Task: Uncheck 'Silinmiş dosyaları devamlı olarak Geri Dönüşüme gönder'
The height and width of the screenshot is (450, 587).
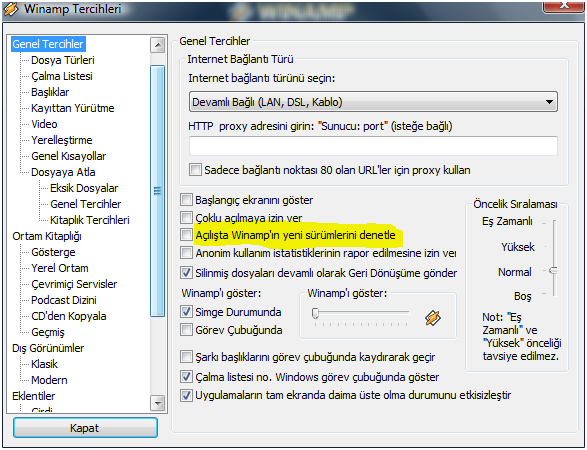Action: (186, 273)
